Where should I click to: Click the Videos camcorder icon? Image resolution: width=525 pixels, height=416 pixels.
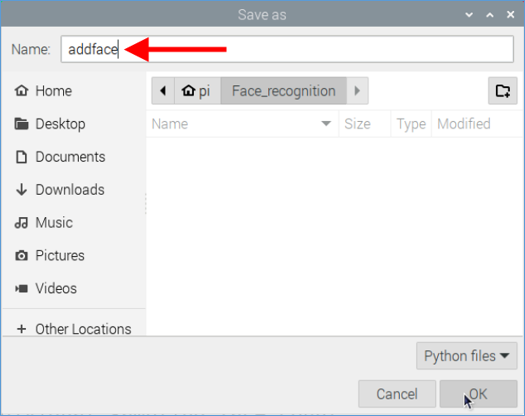[x=21, y=288]
